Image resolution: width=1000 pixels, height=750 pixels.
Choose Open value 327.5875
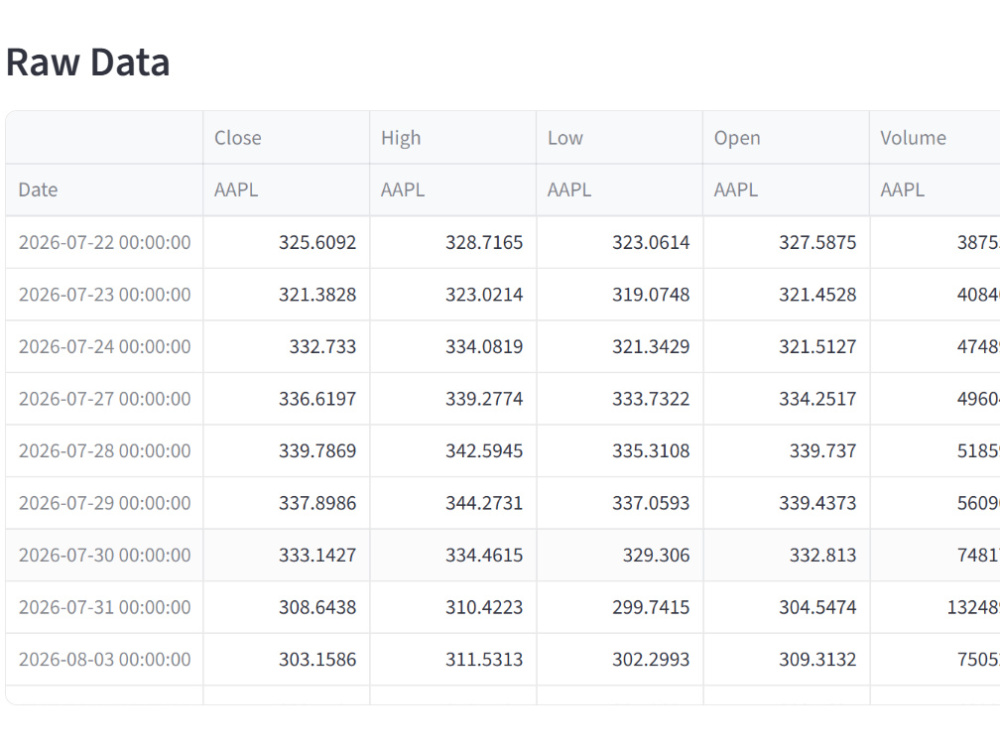click(786, 242)
